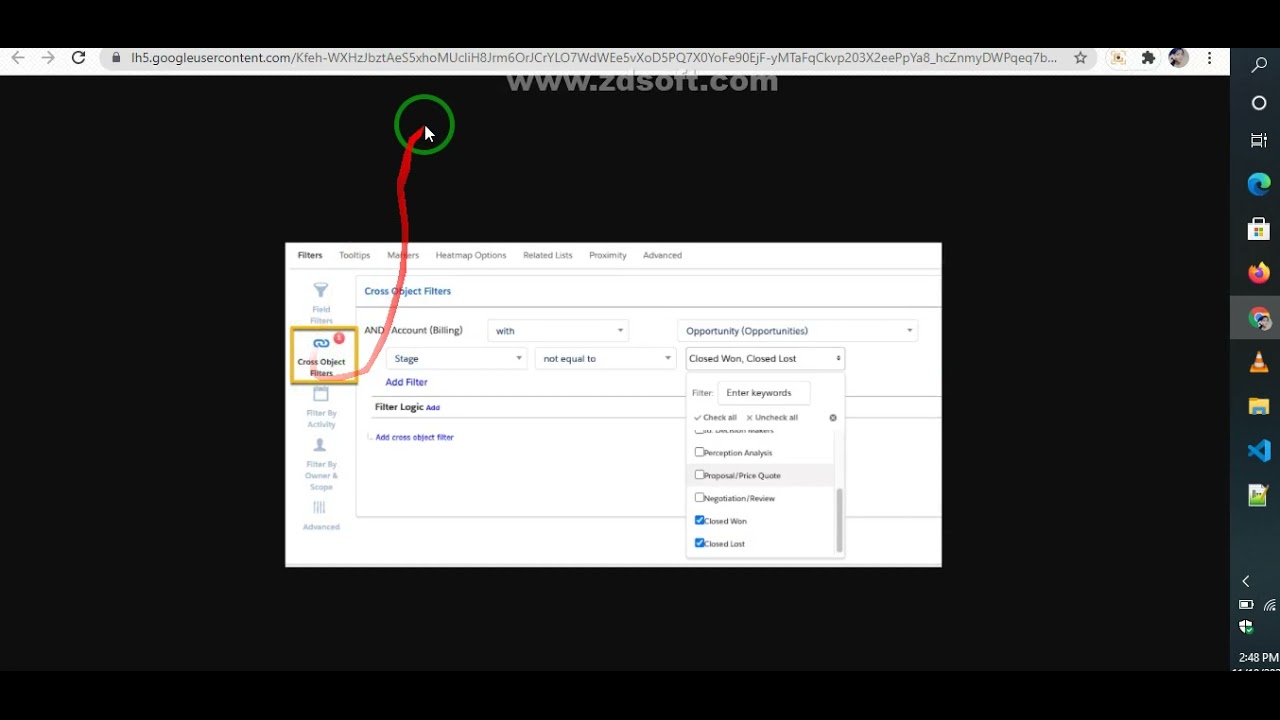Focus the Enter keywords filter field
The image size is (1280, 720).
pyautogui.click(x=764, y=393)
